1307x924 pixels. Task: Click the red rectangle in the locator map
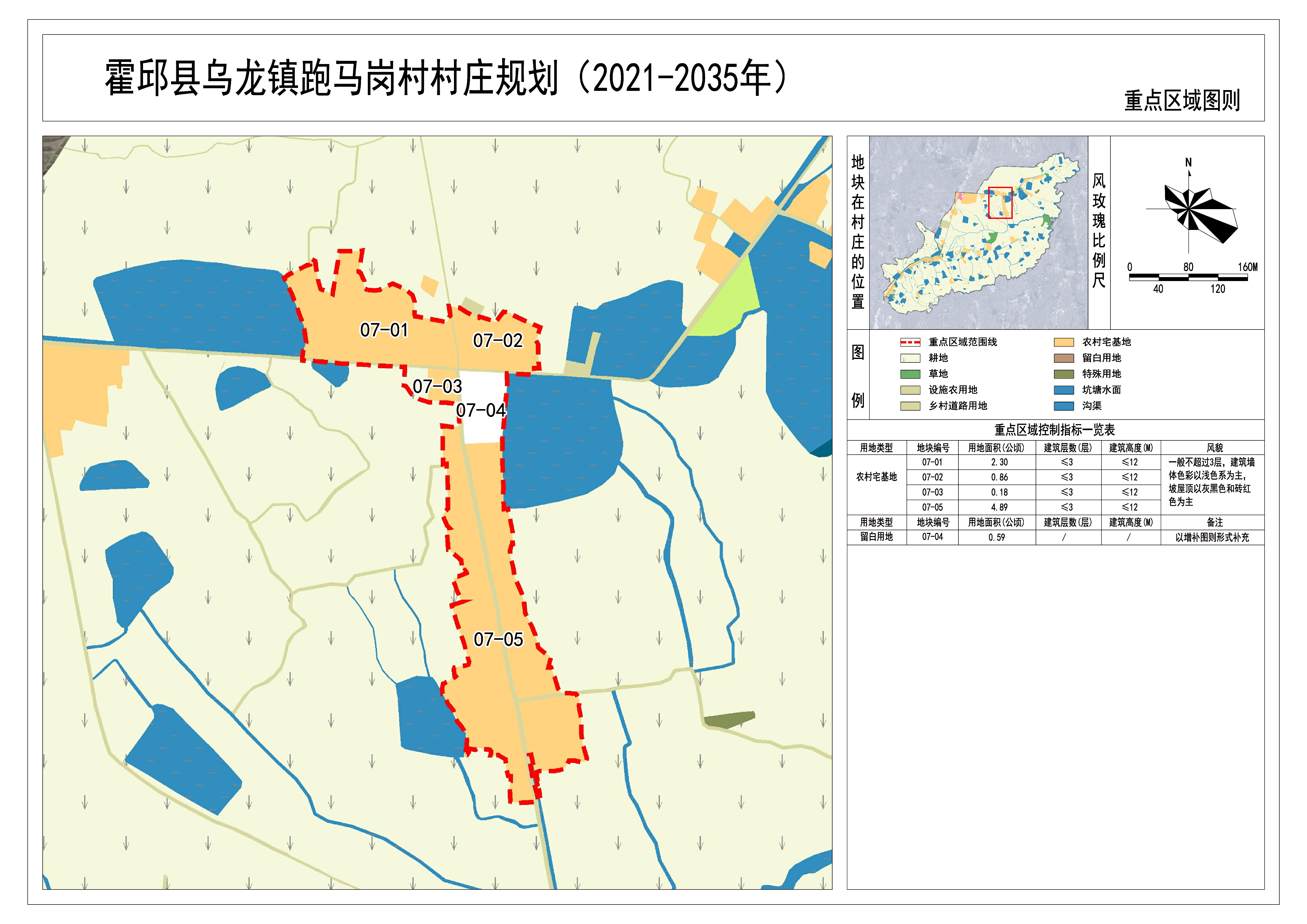(1000, 203)
